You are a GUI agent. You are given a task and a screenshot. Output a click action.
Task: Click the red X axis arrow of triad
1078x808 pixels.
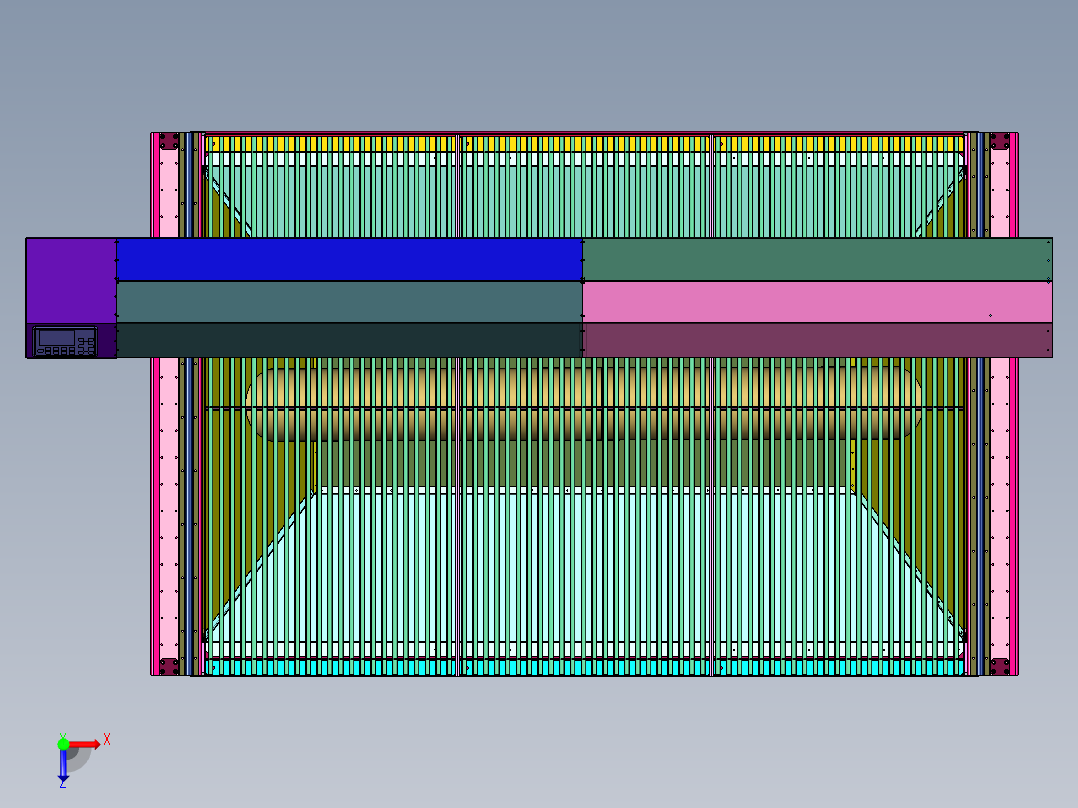[x=85, y=744]
